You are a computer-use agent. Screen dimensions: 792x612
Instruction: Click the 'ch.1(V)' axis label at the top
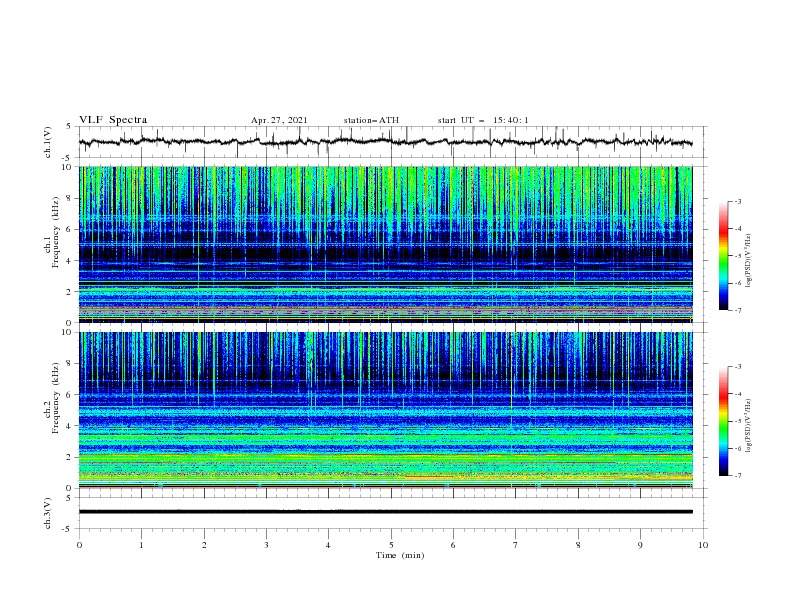(48, 142)
